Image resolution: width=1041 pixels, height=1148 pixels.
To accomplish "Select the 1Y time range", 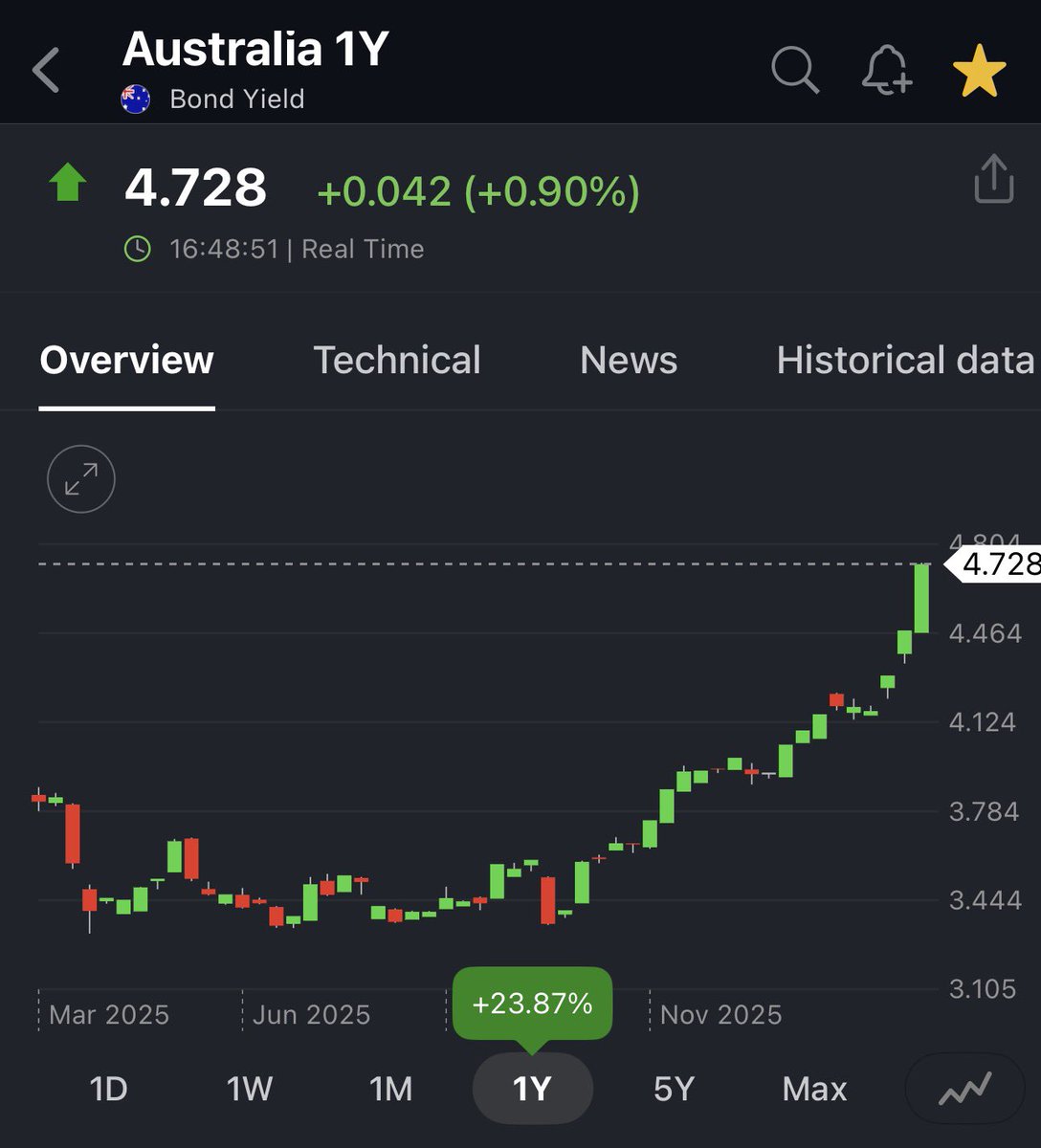I will [533, 1089].
